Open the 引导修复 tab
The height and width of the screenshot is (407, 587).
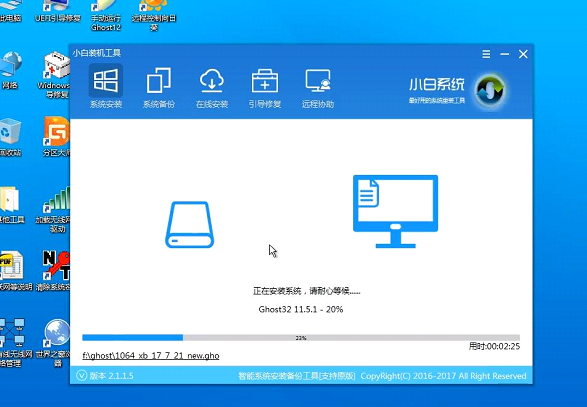click(x=265, y=89)
